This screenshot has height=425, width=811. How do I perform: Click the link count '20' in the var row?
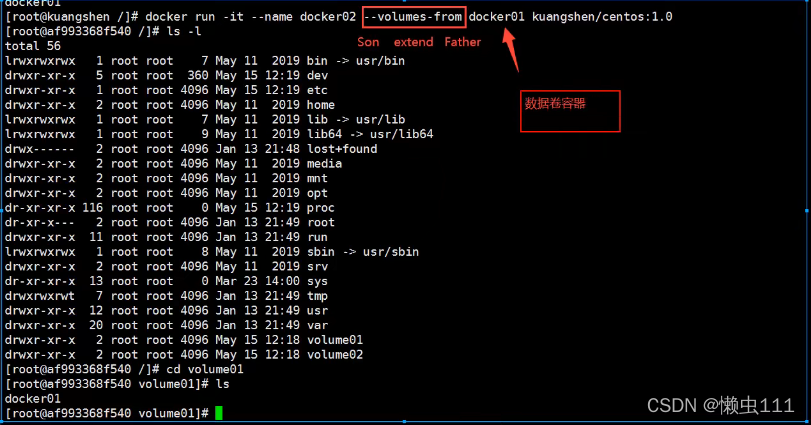[x=96, y=326]
